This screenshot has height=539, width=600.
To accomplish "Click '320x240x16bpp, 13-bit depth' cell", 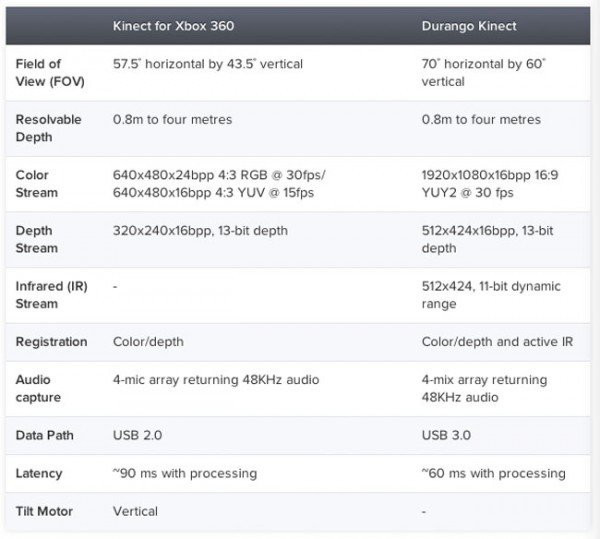I will [200, 231].
